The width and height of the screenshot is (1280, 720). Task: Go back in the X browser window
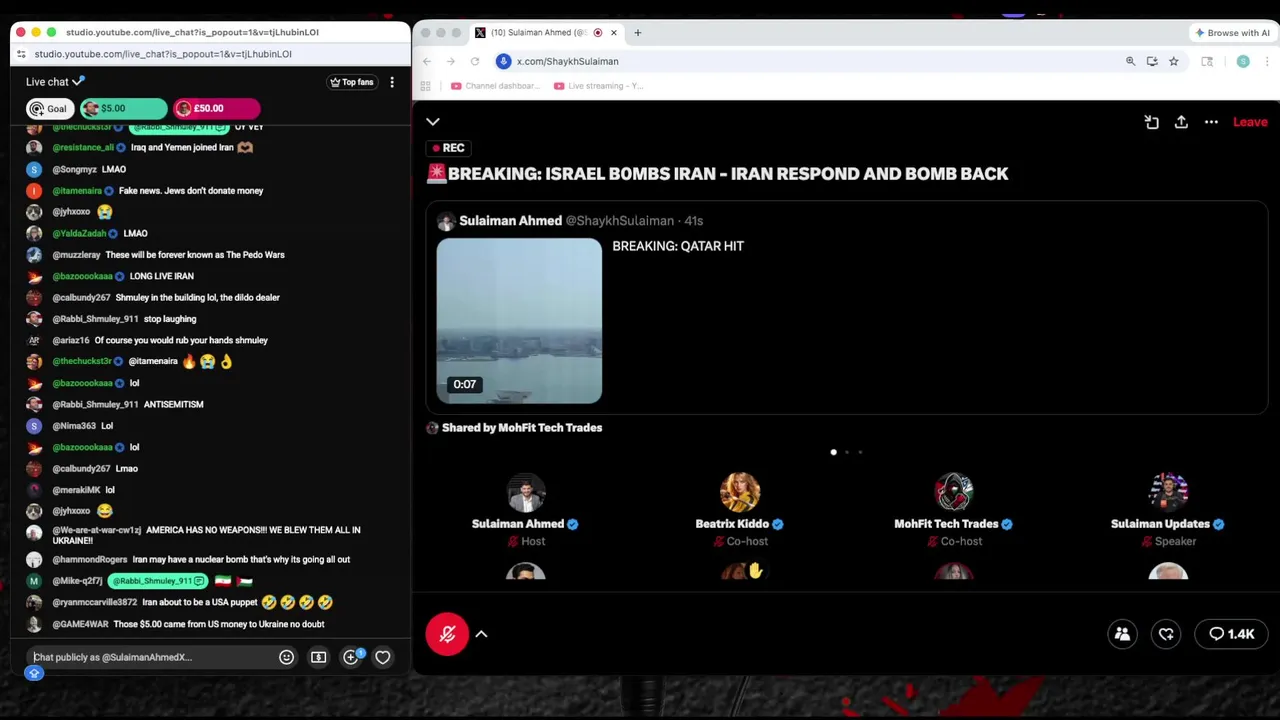click(x=427, y=61)
